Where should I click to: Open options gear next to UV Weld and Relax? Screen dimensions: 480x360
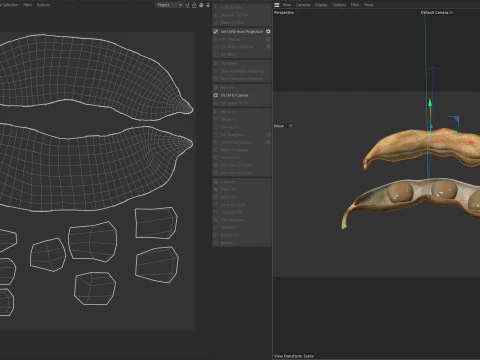pos(268,47)
